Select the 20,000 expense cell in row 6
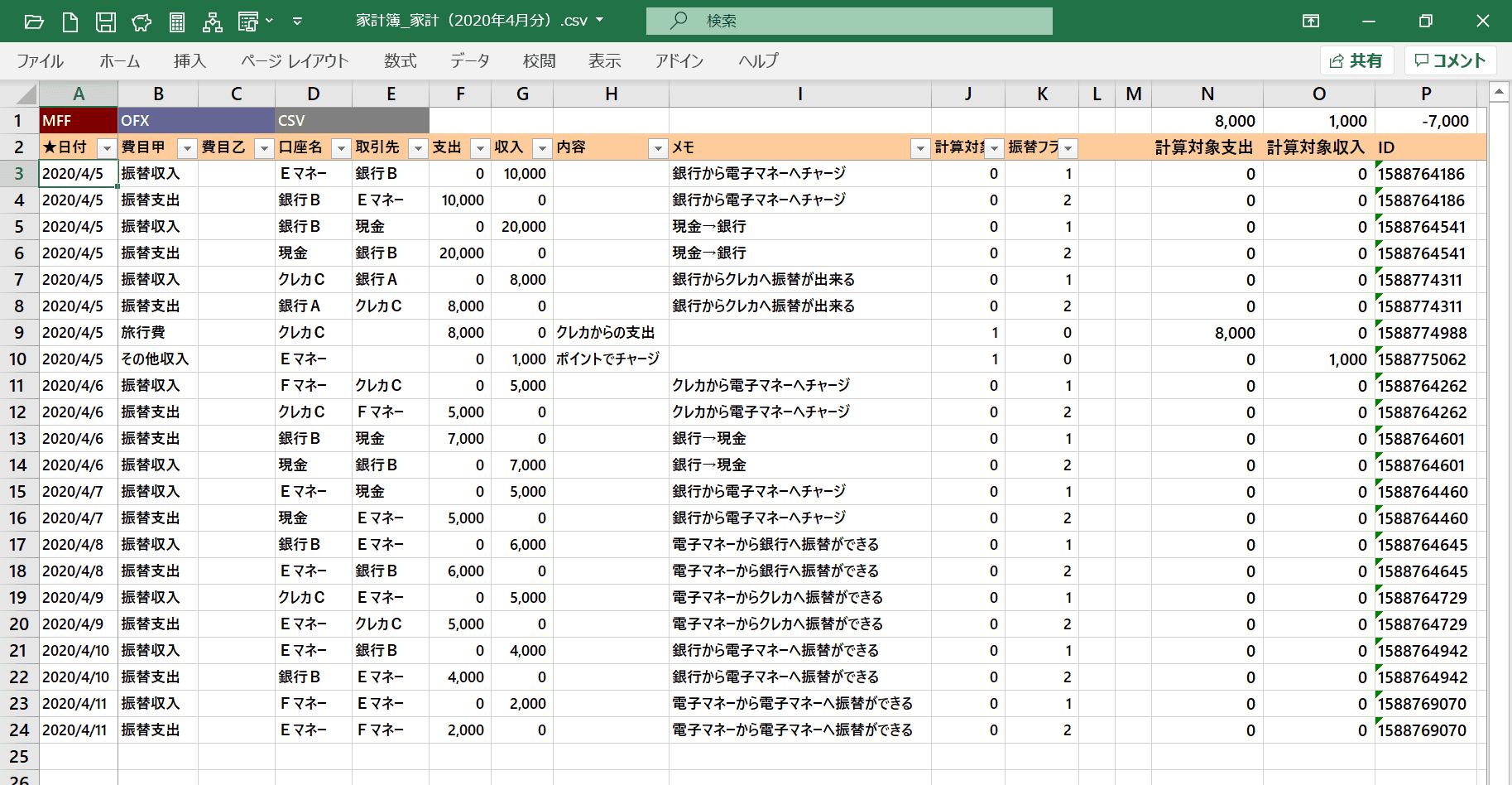Image resolution: width=1512 pixels, height=785 pixels. [x=460, y=253]
